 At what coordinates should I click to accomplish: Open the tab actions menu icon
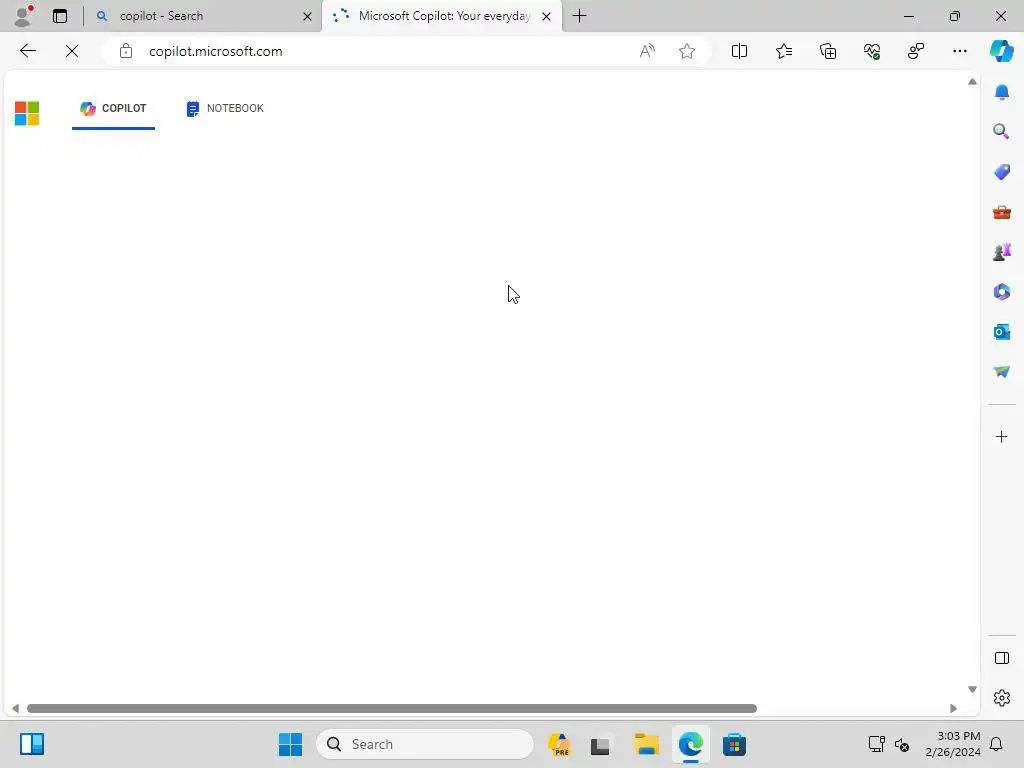coord(60,16)
